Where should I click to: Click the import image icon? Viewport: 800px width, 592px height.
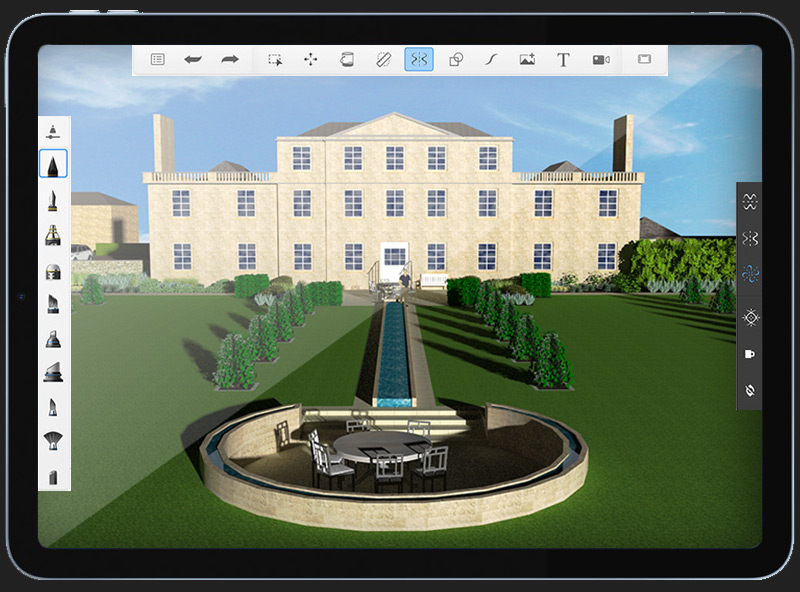[x=527, y=60]
